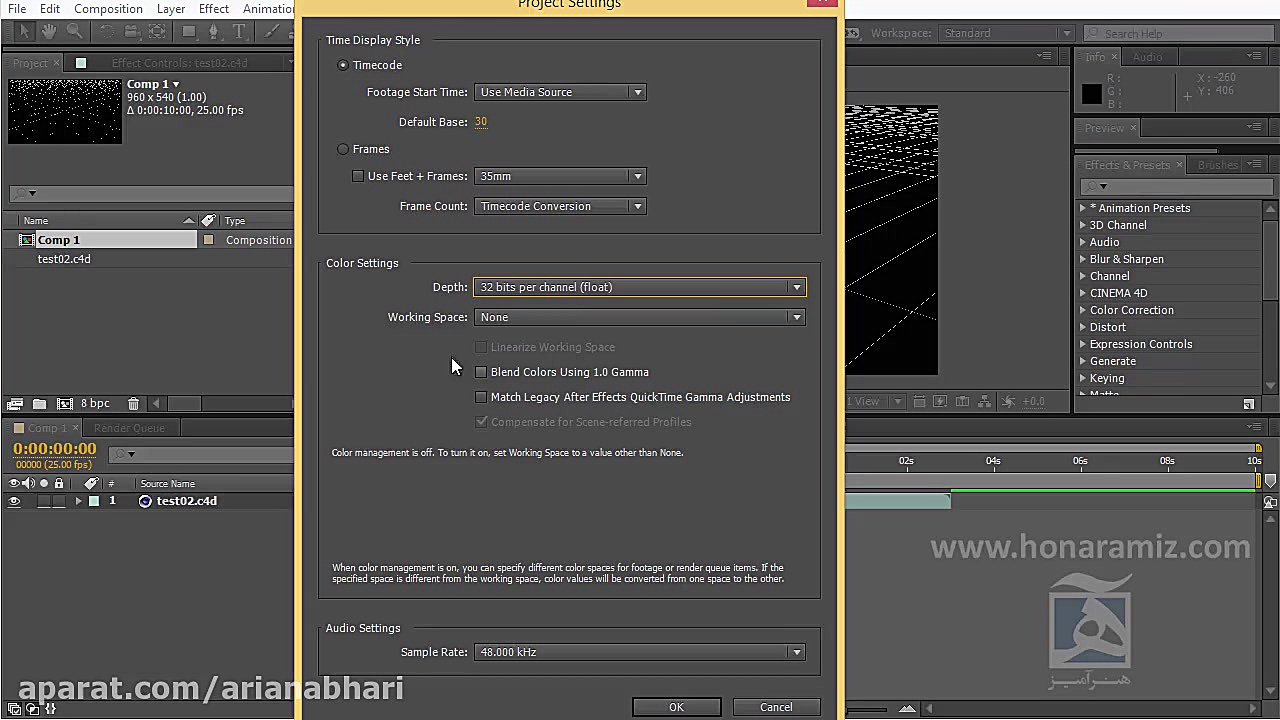Select the Frames radio button
Screen dimensions: 1280x720
[x=343, y=149]
